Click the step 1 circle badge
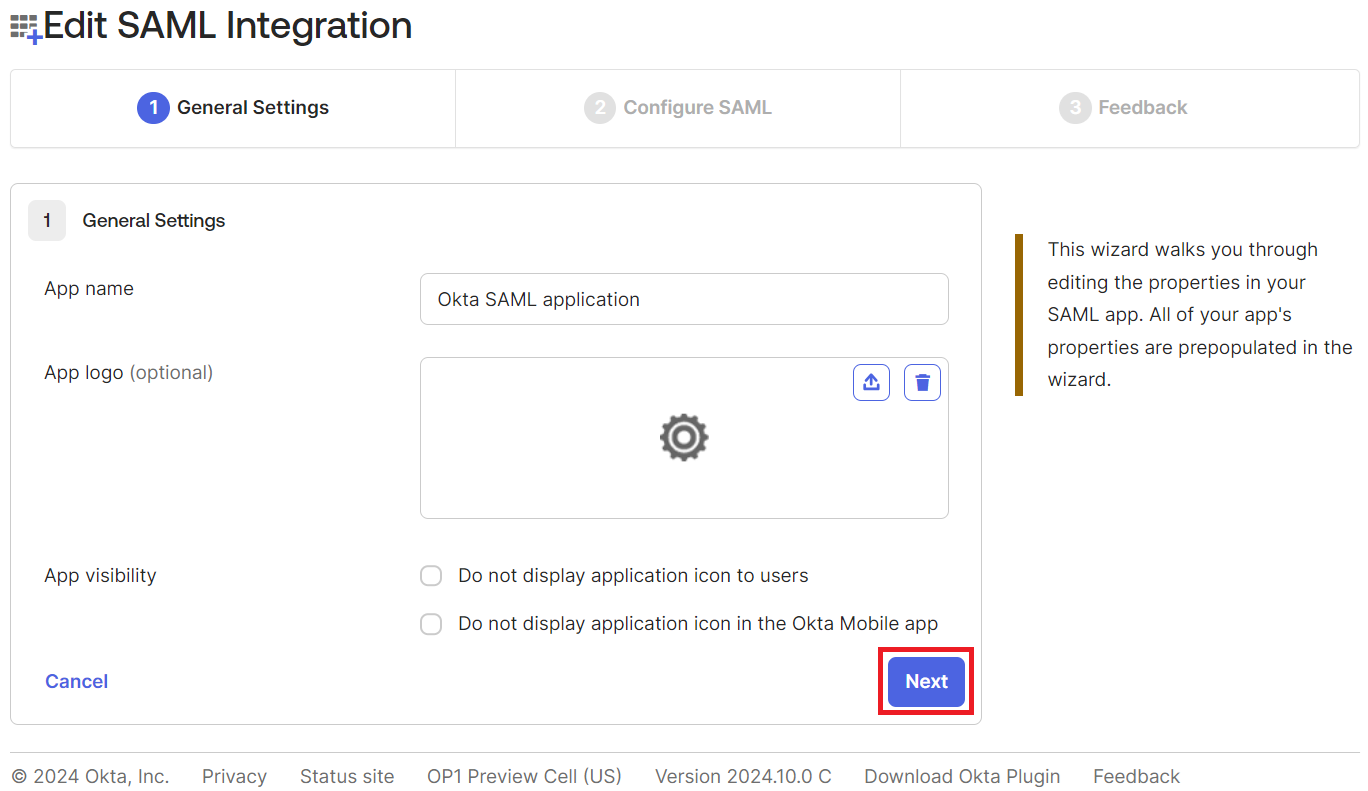 point(153,108)
